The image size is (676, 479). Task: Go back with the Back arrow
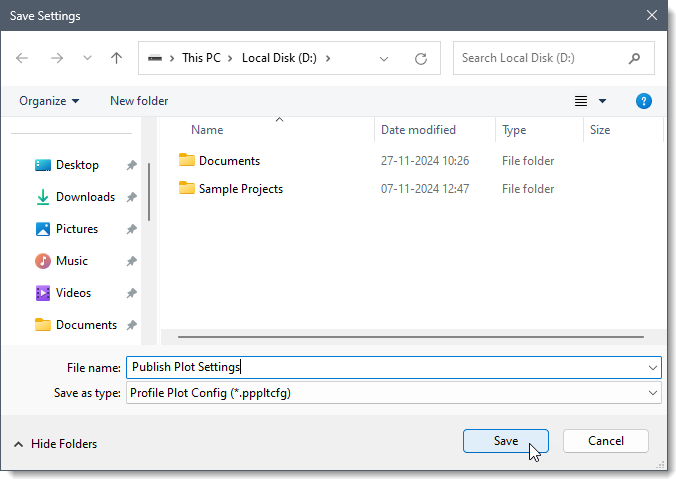click(x=22, y=58)
